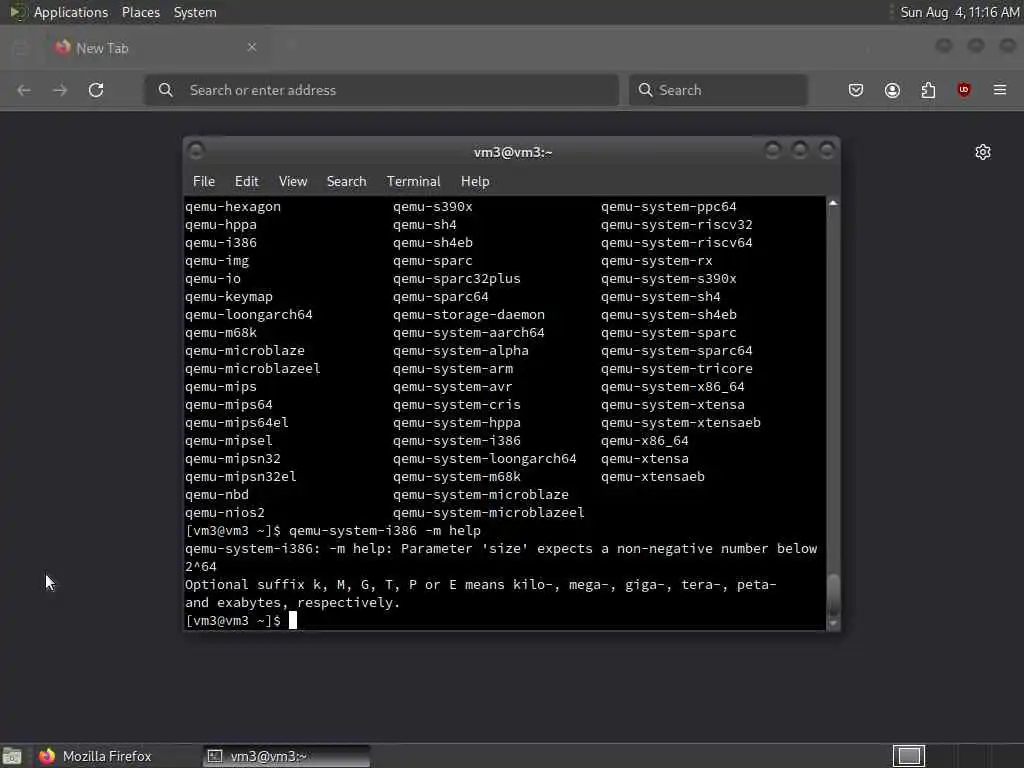Open the terminal window menu button
This screenshot has height=768, width=1024.
coord(196,152)
